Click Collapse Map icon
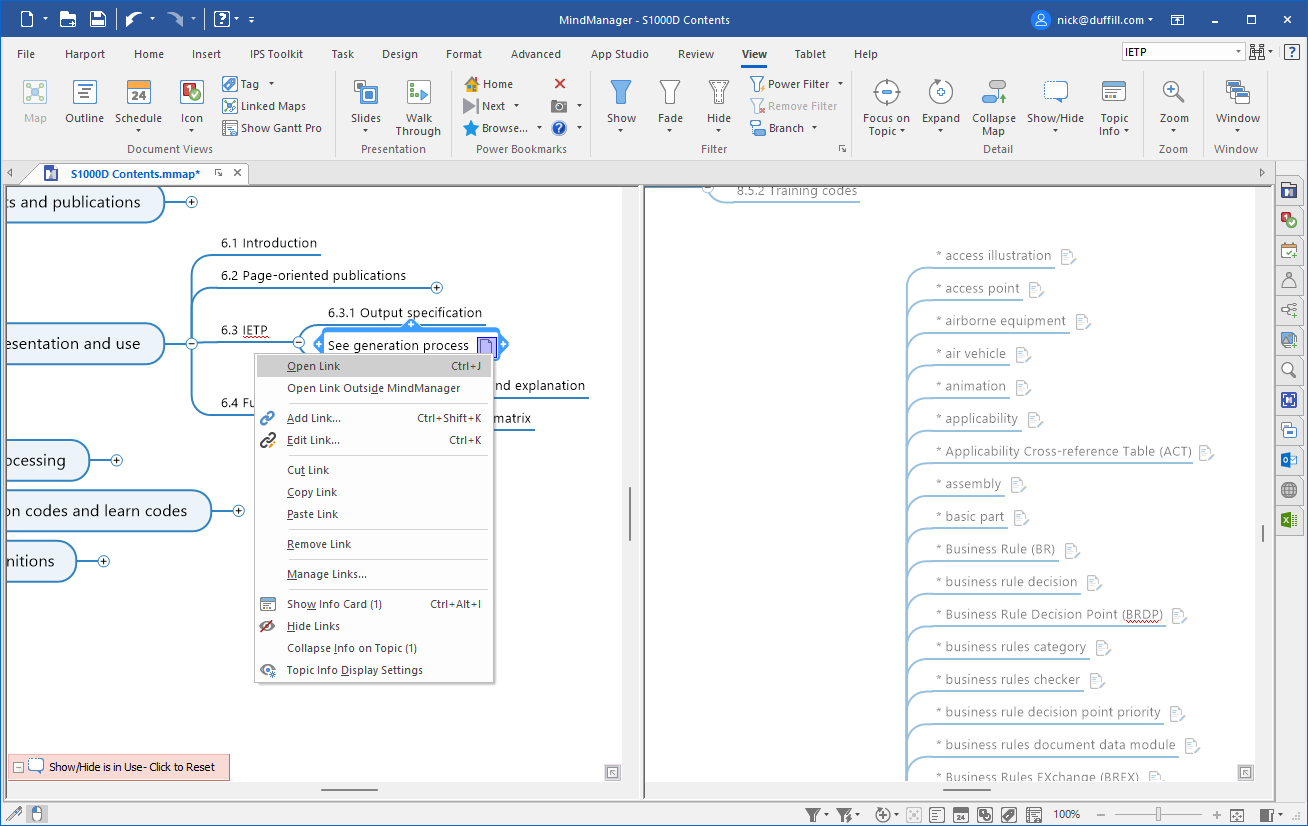 pos(994,93)
